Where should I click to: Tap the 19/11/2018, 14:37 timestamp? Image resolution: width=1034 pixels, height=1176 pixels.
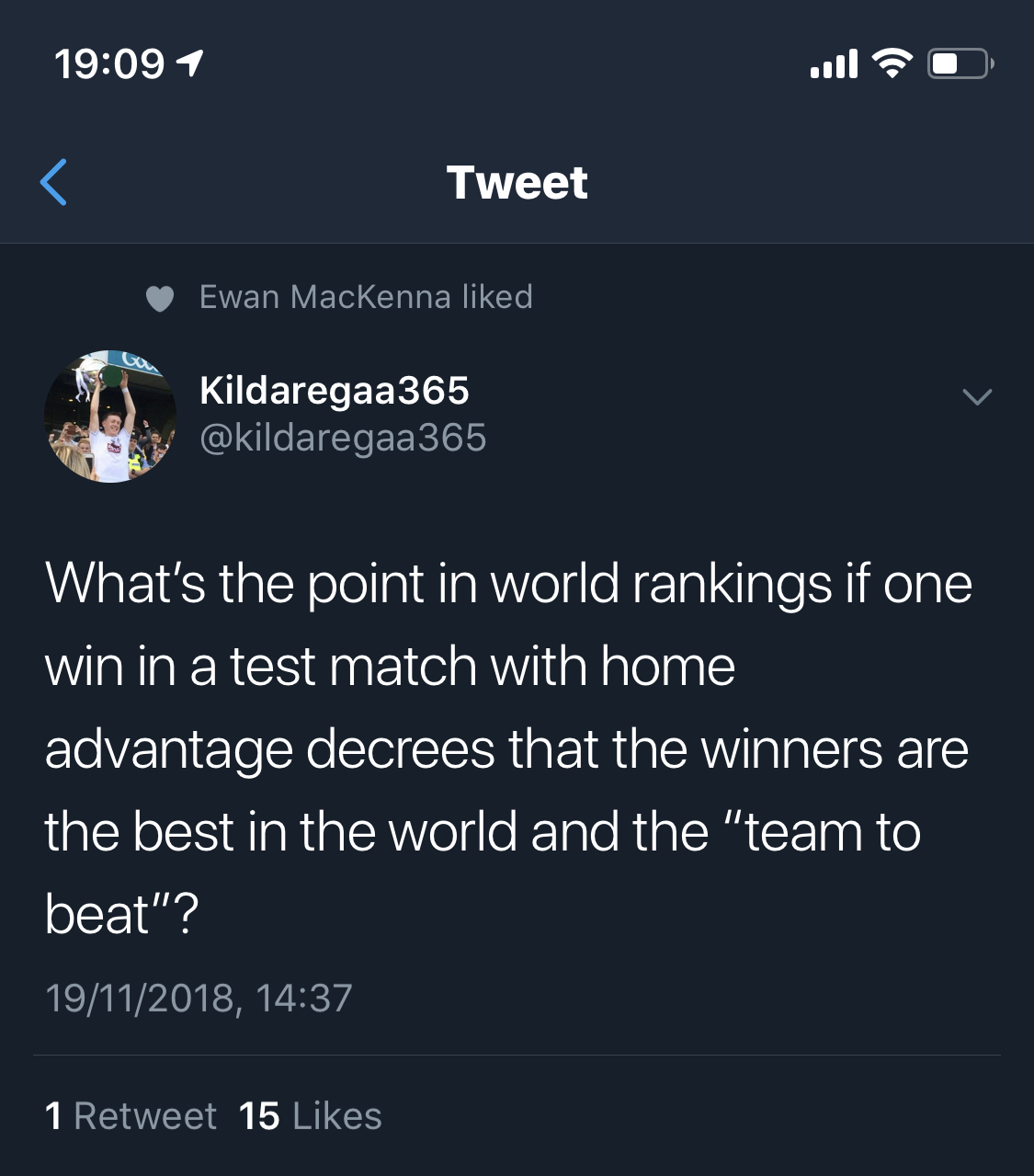(x=199, y=998)
